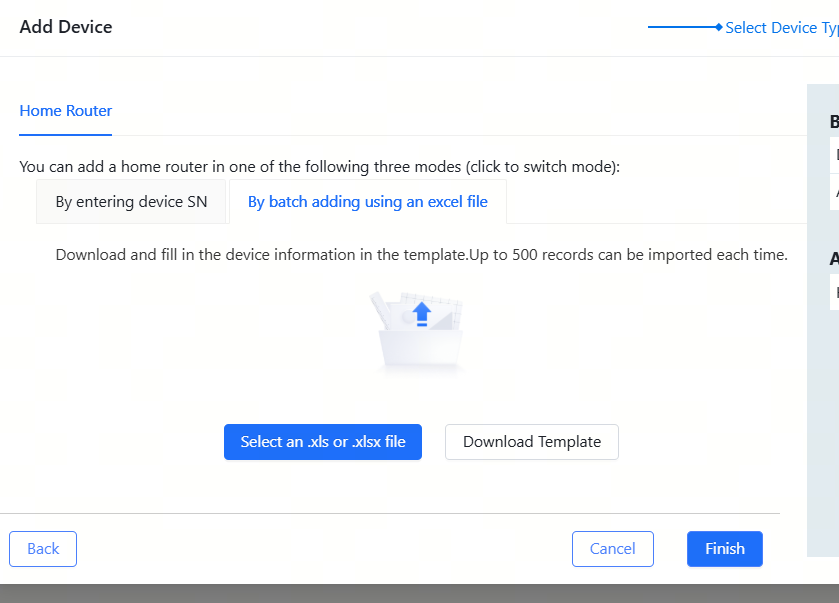This screenshot has height=603, width=839.
Task: Click the blue upload arrow in illustration
Action: (422, 312)
